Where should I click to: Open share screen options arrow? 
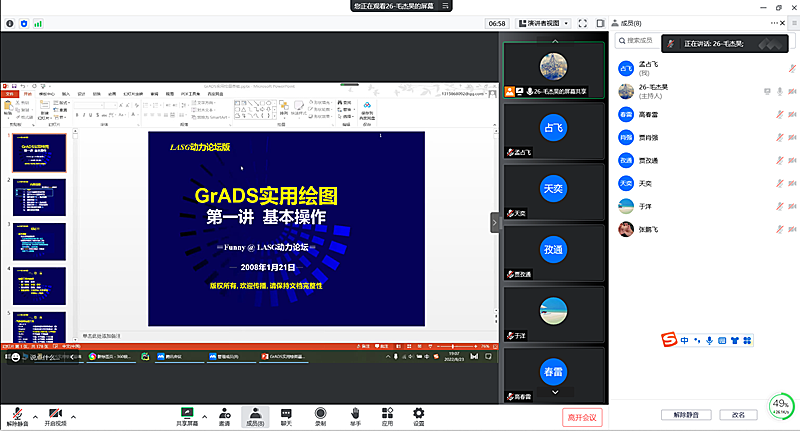[x=205, y=417]
